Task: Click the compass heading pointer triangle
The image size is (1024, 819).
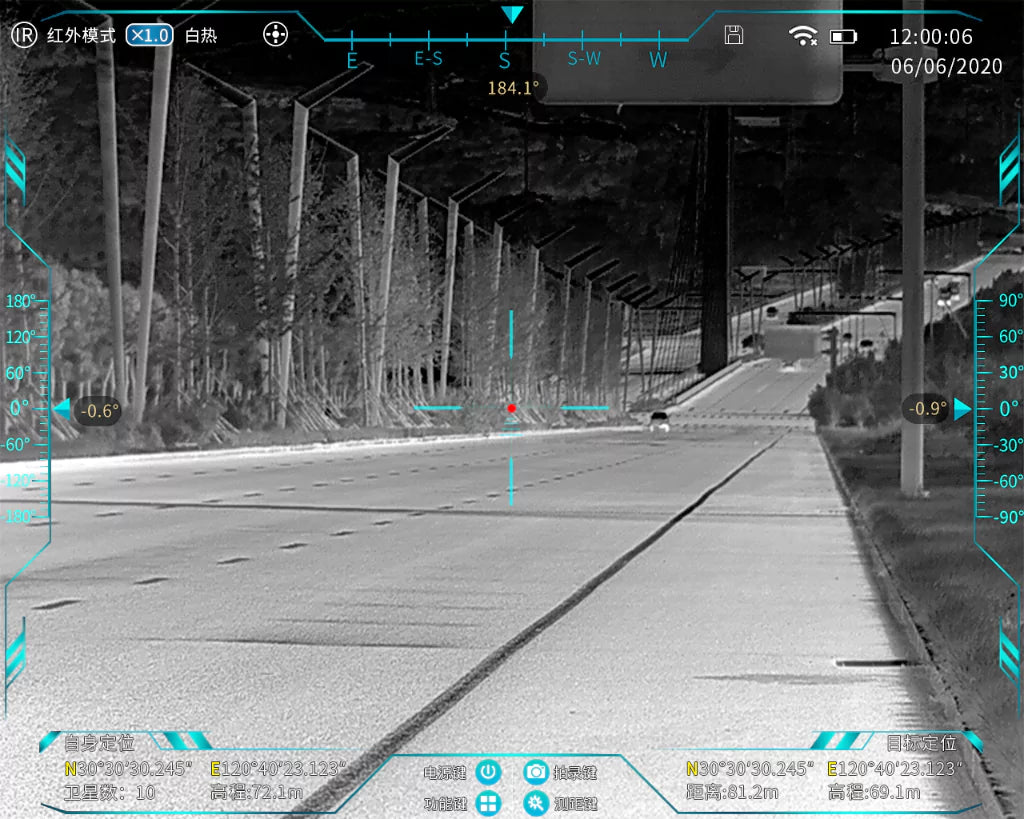Action: pos(512,14)
